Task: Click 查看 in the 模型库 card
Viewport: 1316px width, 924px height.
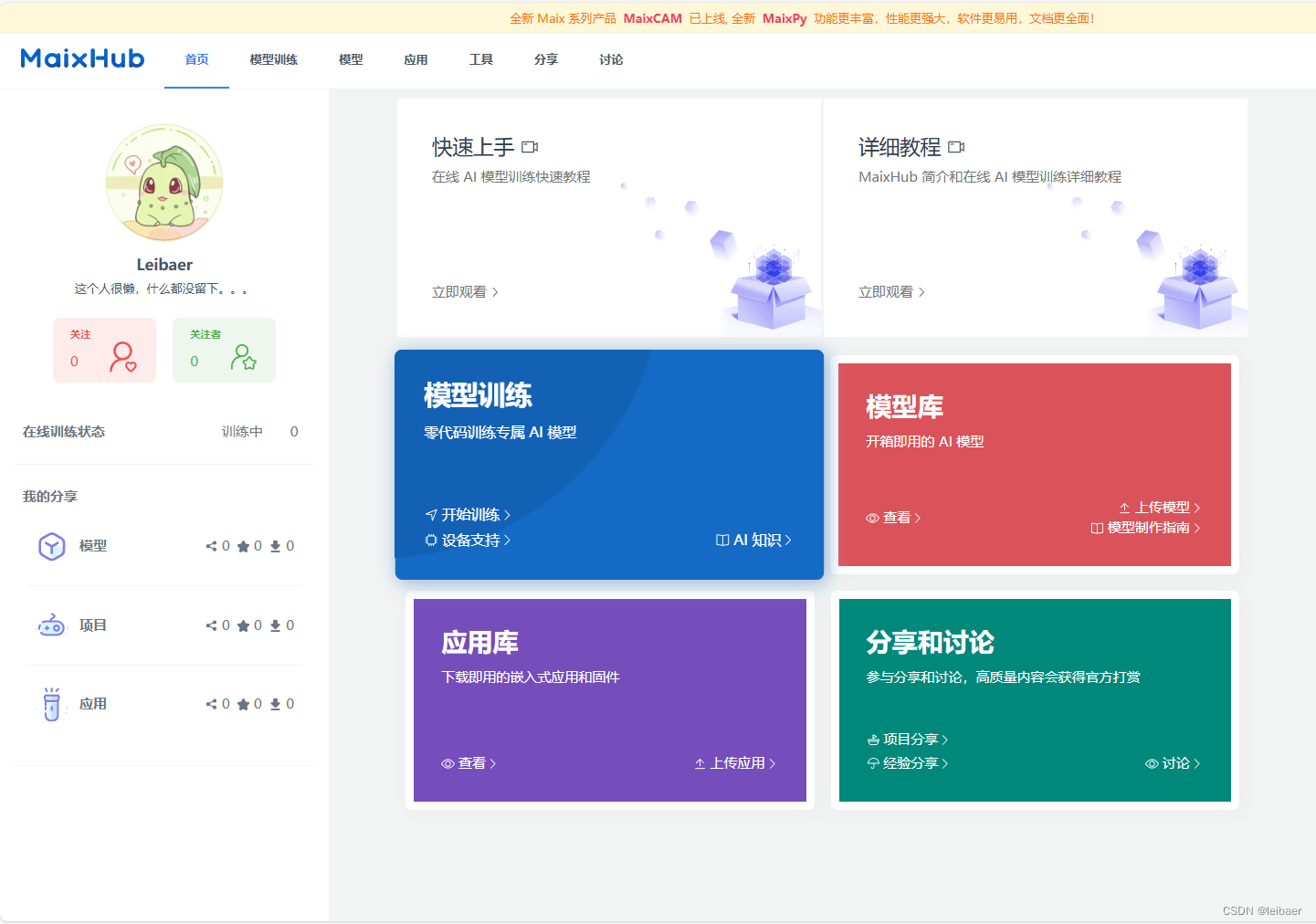Action: [893, 518]
